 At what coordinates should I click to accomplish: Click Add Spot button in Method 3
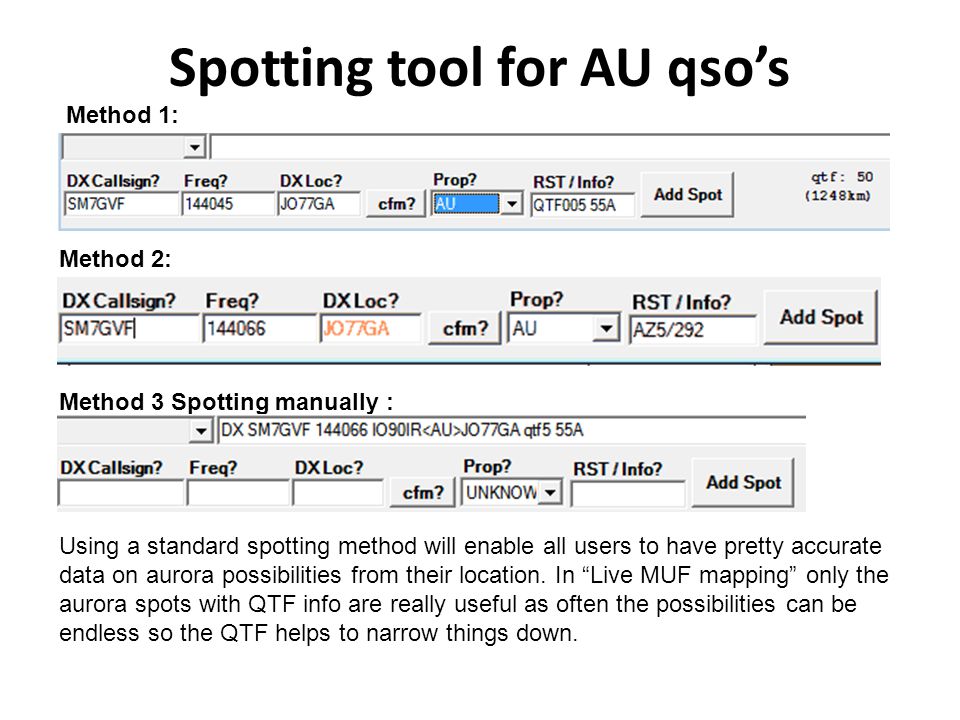pyautogui.click(x=743, y=482)
